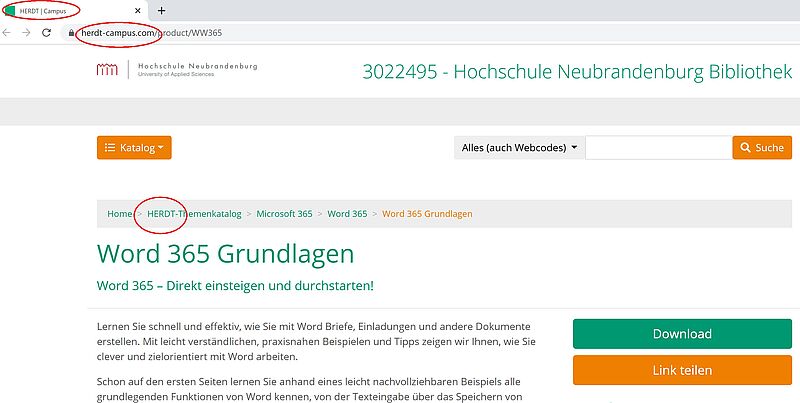Click the '3022495 - Hochschule Neubrandenburg Bibliothek' header text
800x403 pixels.
click(x=577, y=72)
